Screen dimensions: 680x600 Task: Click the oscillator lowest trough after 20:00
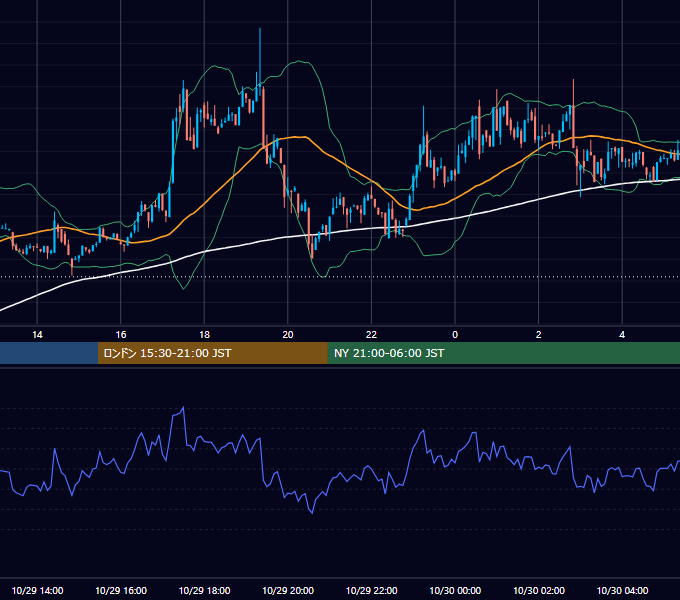click(312, 513)
